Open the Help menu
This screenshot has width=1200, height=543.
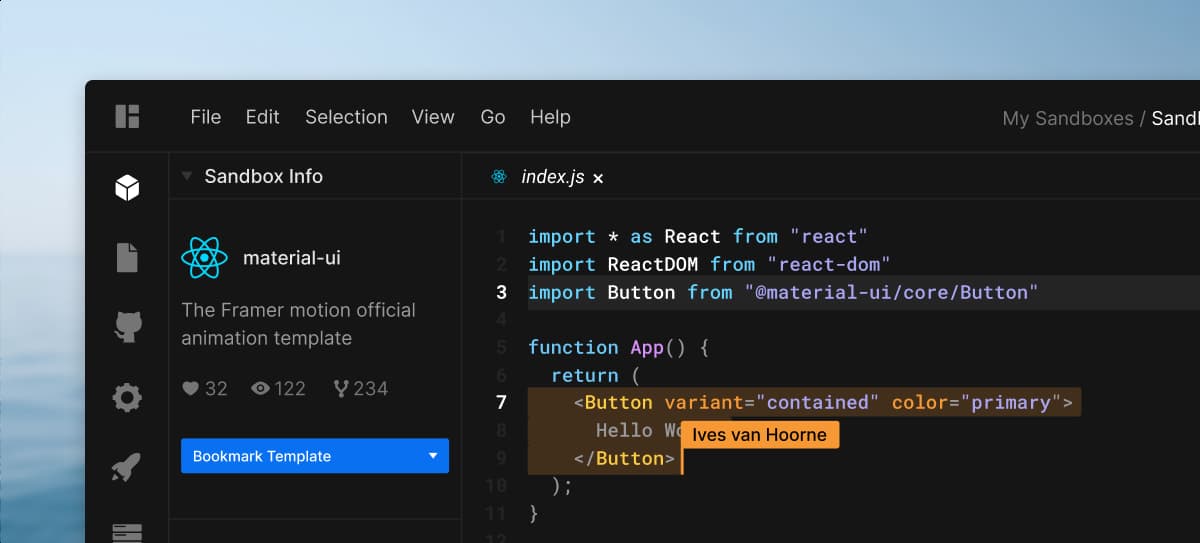(550, 117)
